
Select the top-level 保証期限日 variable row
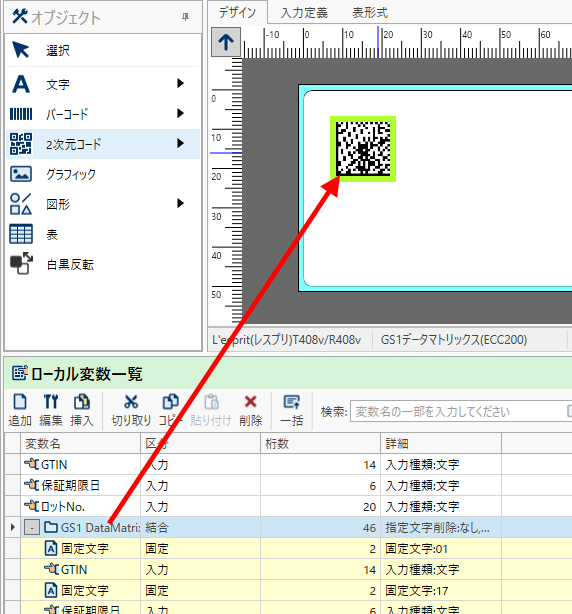point(288,486)
